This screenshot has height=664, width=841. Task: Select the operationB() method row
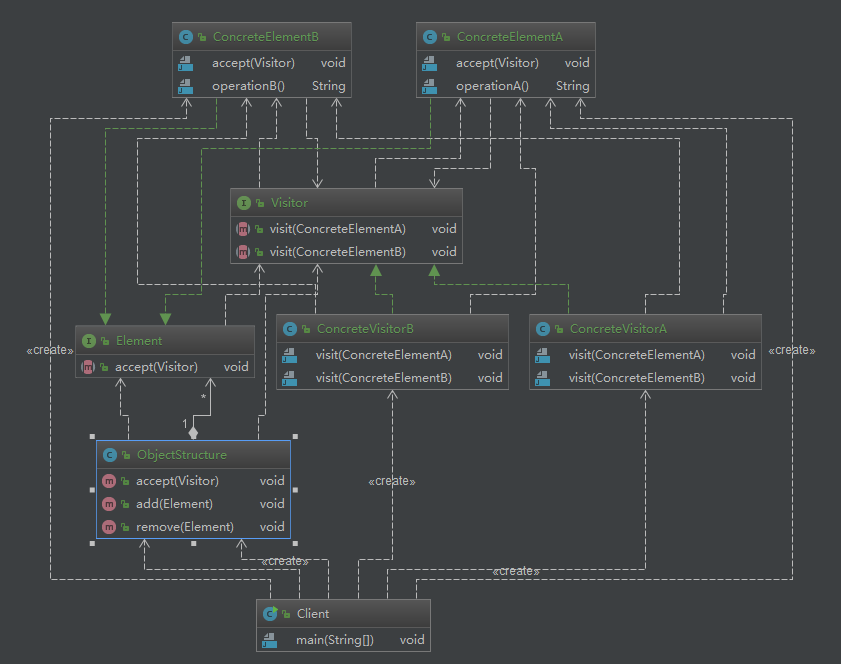[x=248, y=86]
